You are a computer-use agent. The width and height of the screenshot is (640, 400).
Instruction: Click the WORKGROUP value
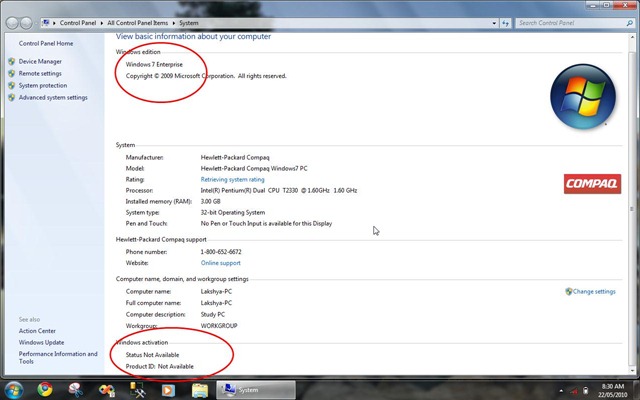tap(219, 326)
